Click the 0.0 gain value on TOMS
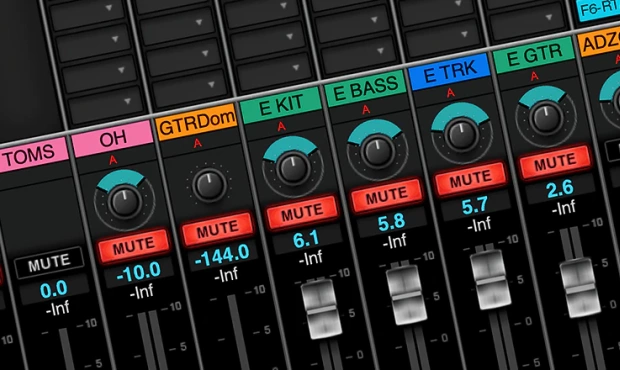This screenshot has height=370, width=620. point(54,289)
